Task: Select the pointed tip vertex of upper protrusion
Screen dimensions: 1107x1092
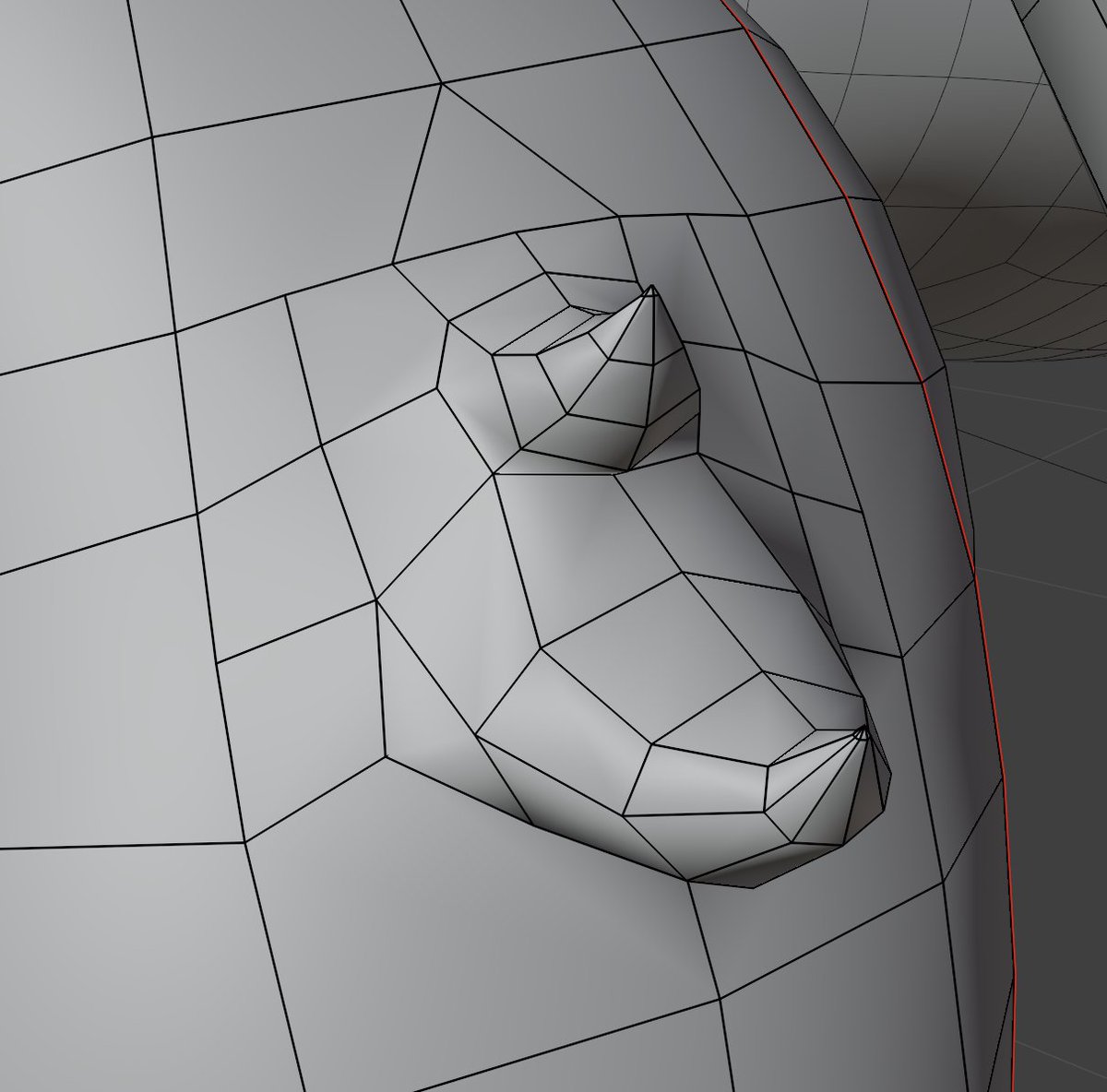Action: (651, 288)
